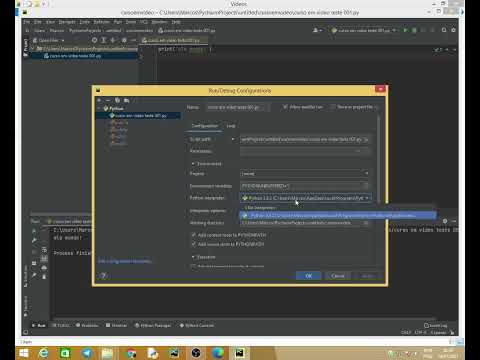
Task: Open the Refactor menu
Action: click(101, 22)
